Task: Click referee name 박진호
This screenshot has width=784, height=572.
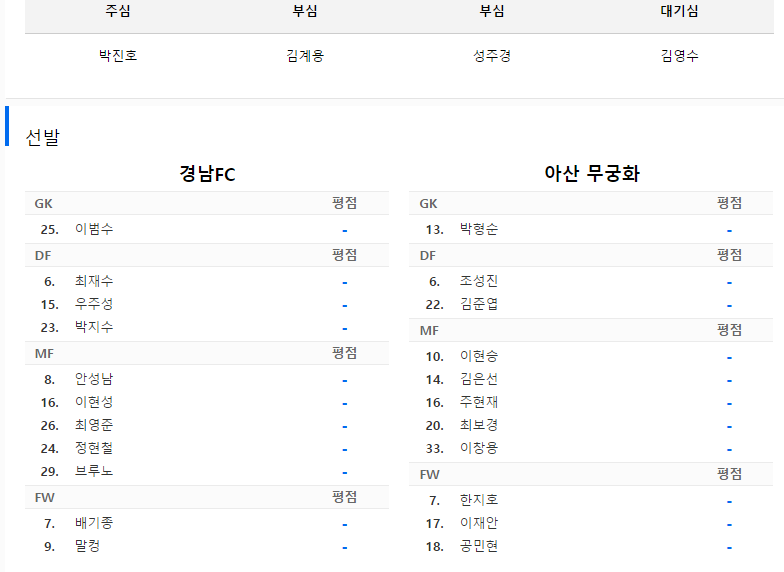Action: [118, 55]
